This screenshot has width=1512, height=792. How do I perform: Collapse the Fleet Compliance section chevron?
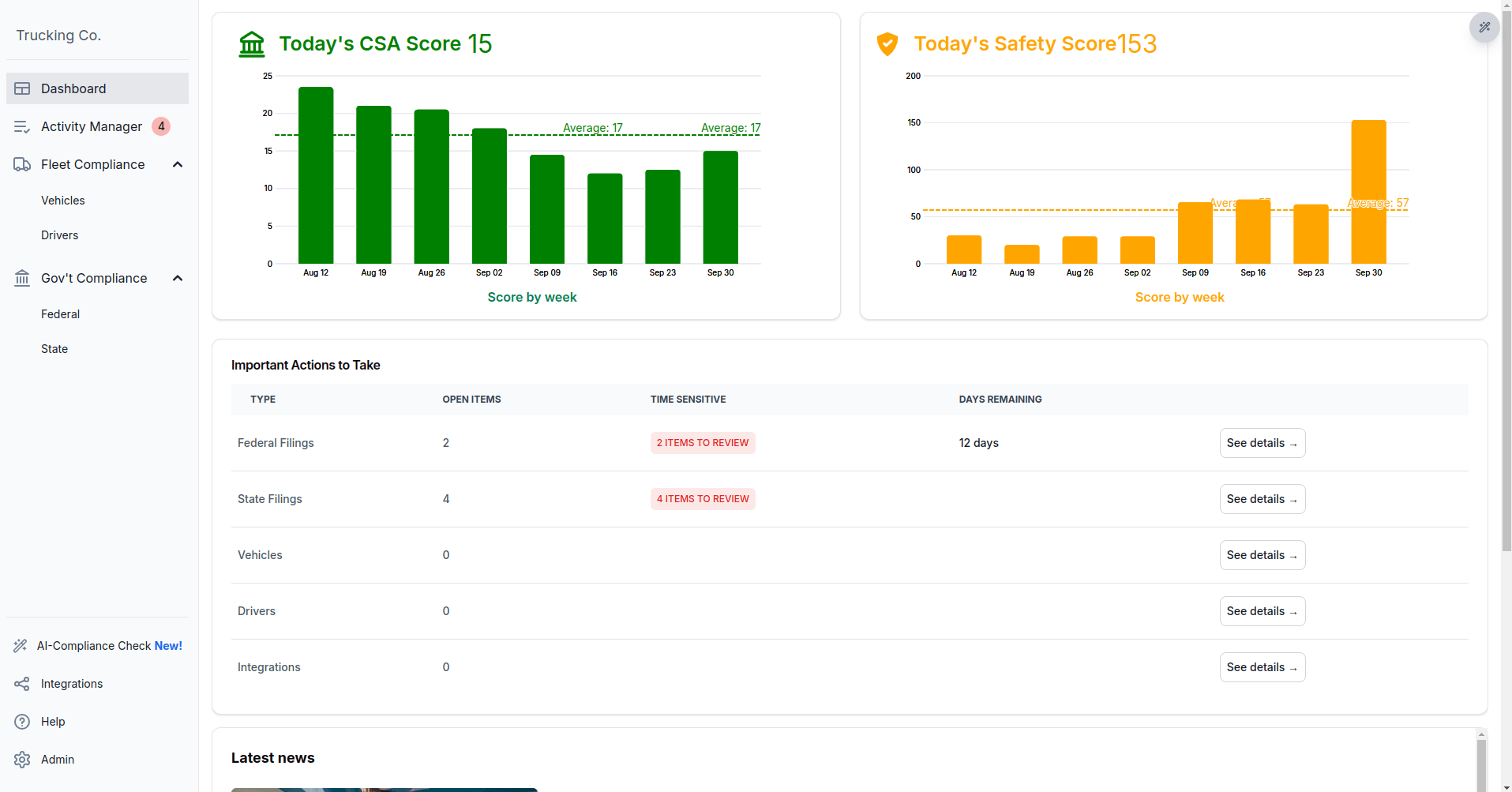pyautogui.click(x=178, y=164)
